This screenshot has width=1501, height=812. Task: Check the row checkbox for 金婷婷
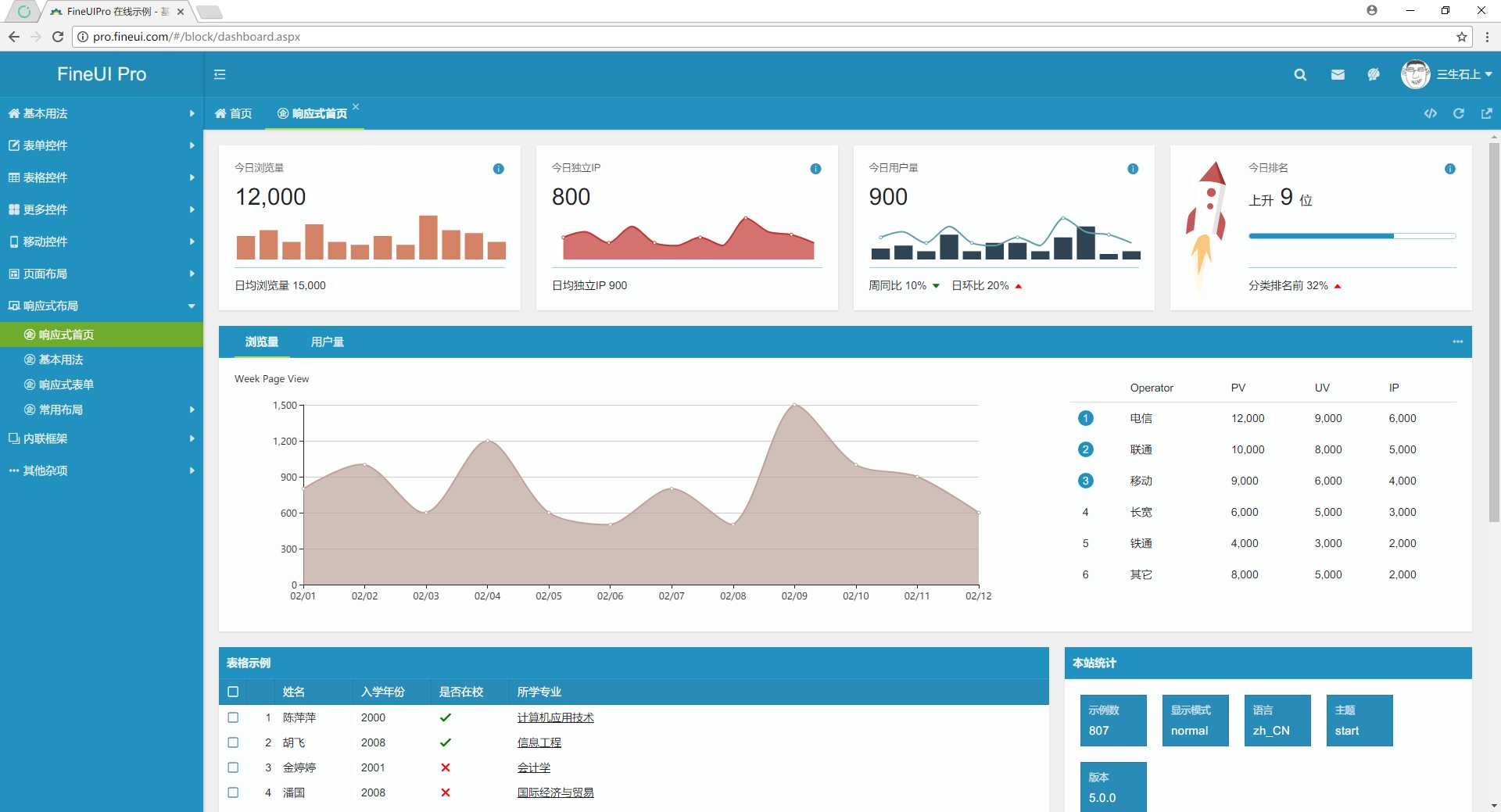pos(233,767)
